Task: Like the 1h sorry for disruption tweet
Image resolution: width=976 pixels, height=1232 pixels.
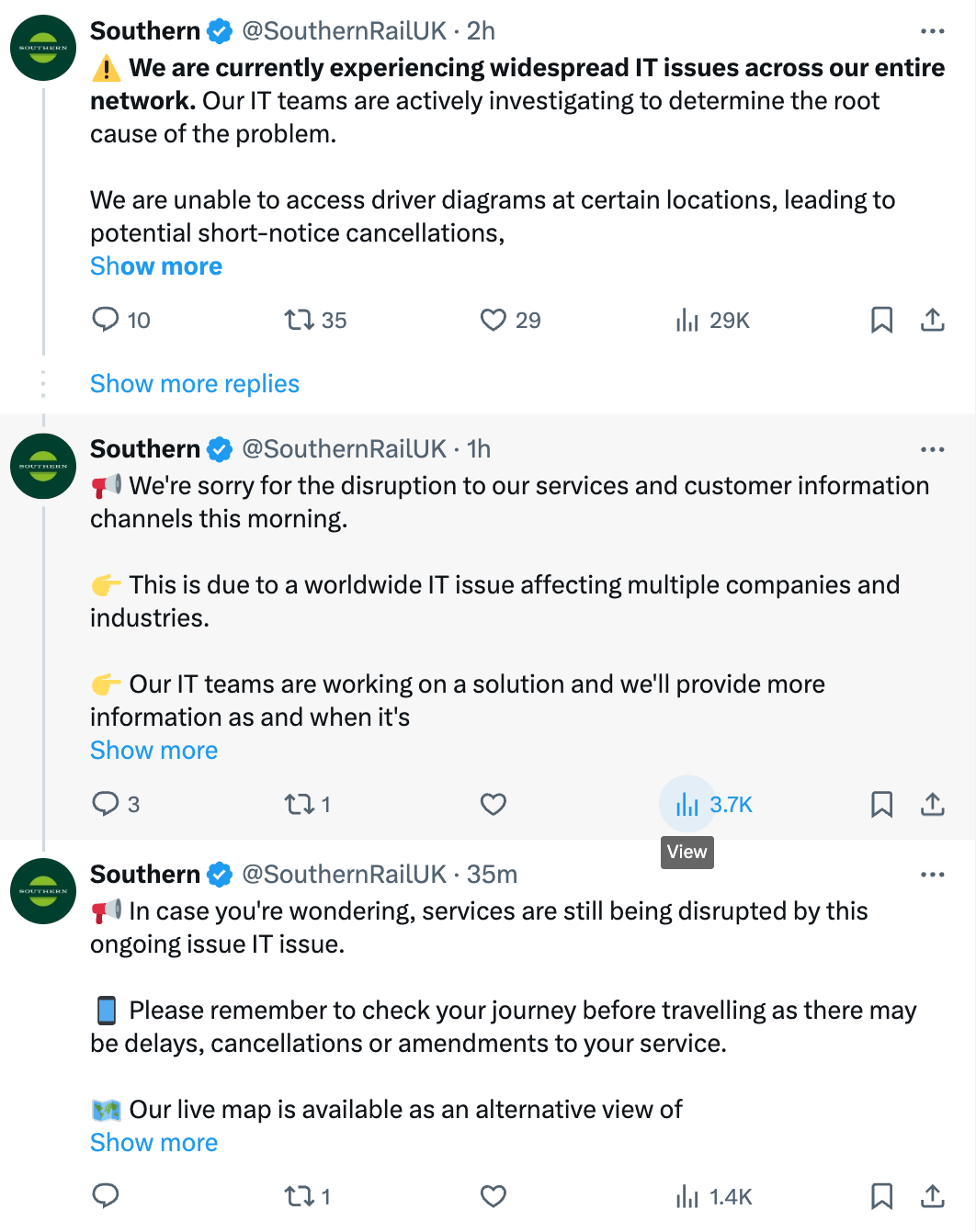Action: 494,804
